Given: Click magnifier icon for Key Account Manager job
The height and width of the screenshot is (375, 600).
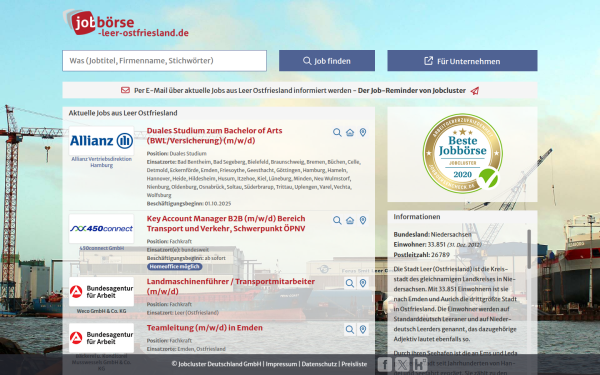Looking at the screenshot, I should point(337,220).
